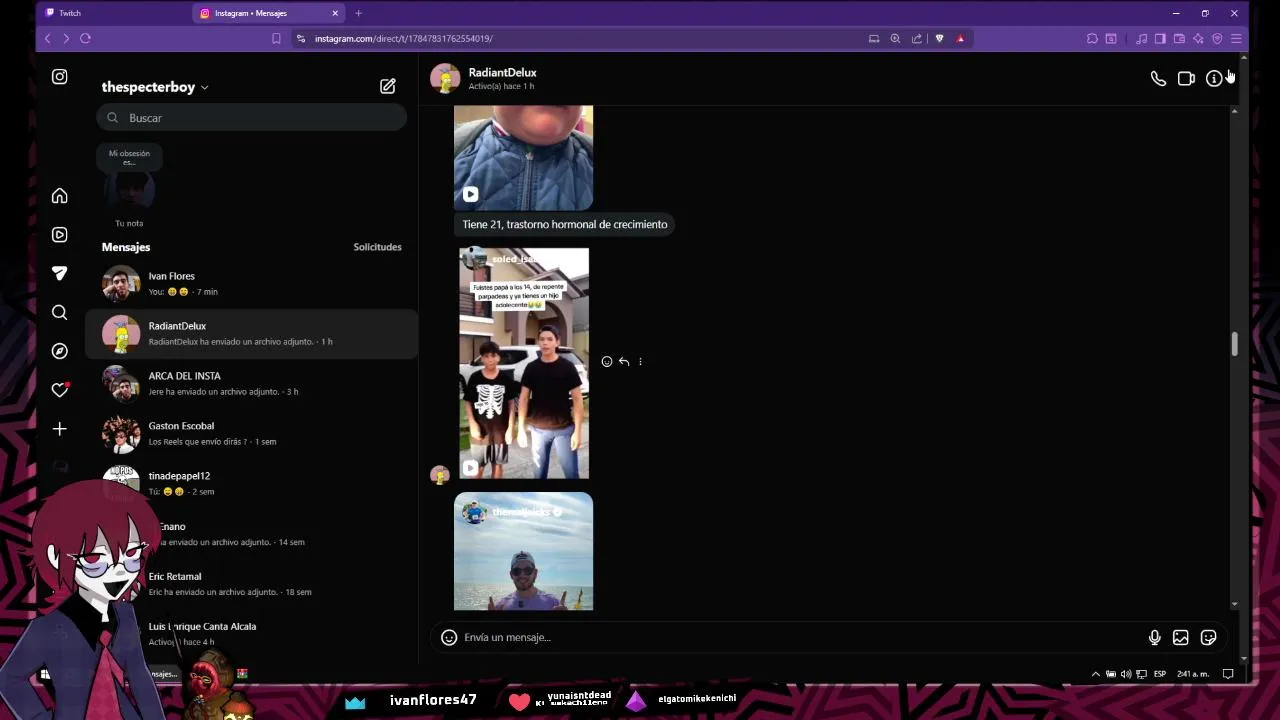Open the Leo AI sparkle icon
This screenshot has height=720, width=1280.
(1198, 39)
